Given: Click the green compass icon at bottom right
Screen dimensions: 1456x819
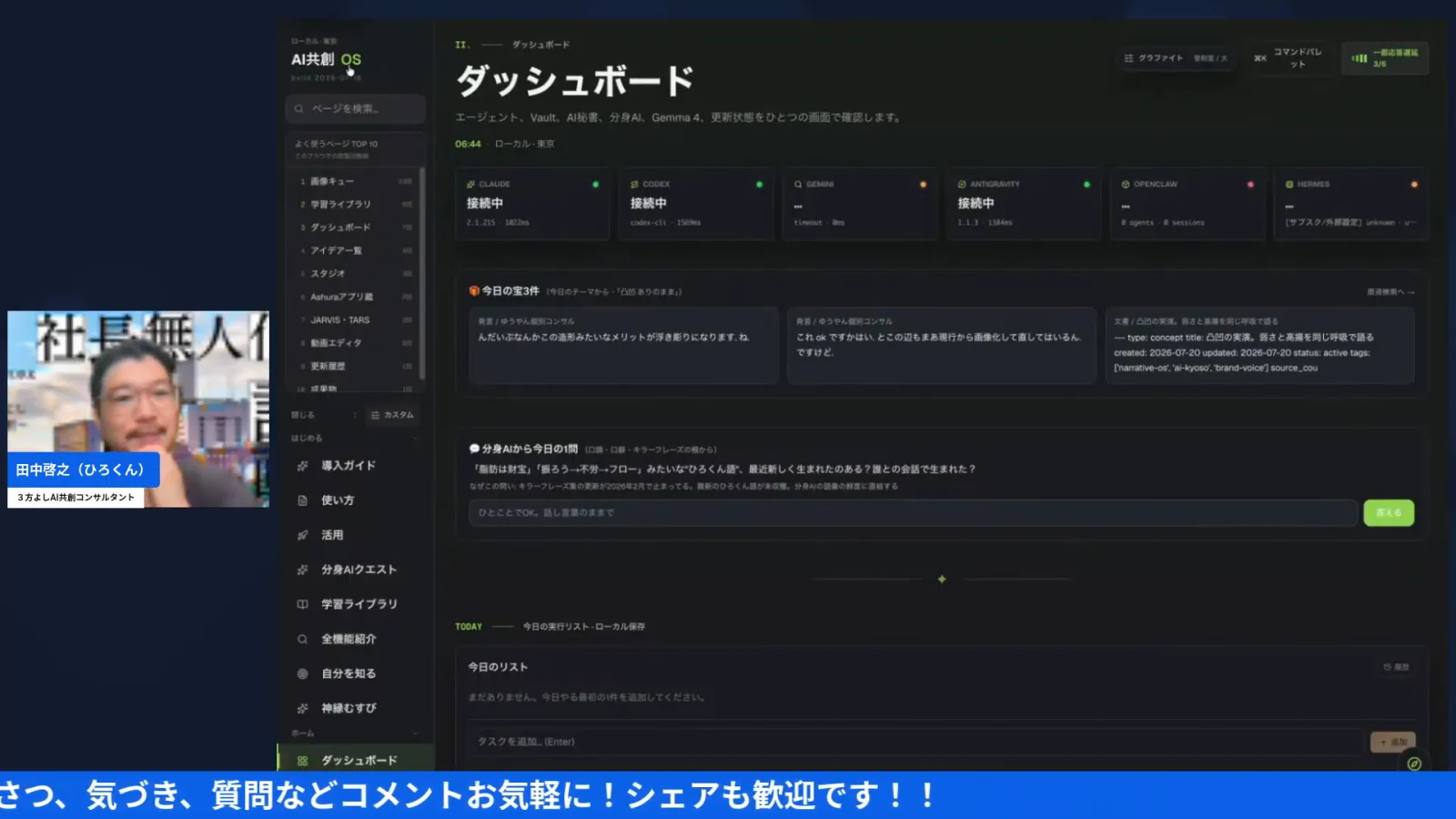Looking at the screenshot, I should (x=1414, y=763).
